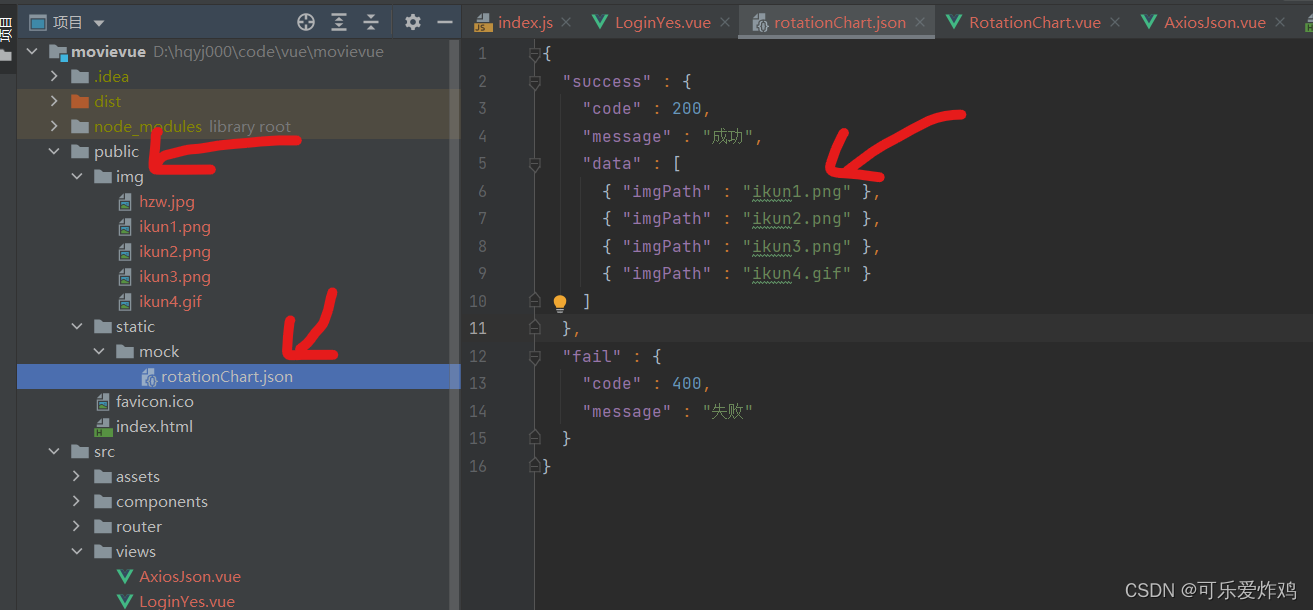Viewport: 1313px width, 610px height.
Task: Click the 200 code value
Action: (x=686, y=108)
